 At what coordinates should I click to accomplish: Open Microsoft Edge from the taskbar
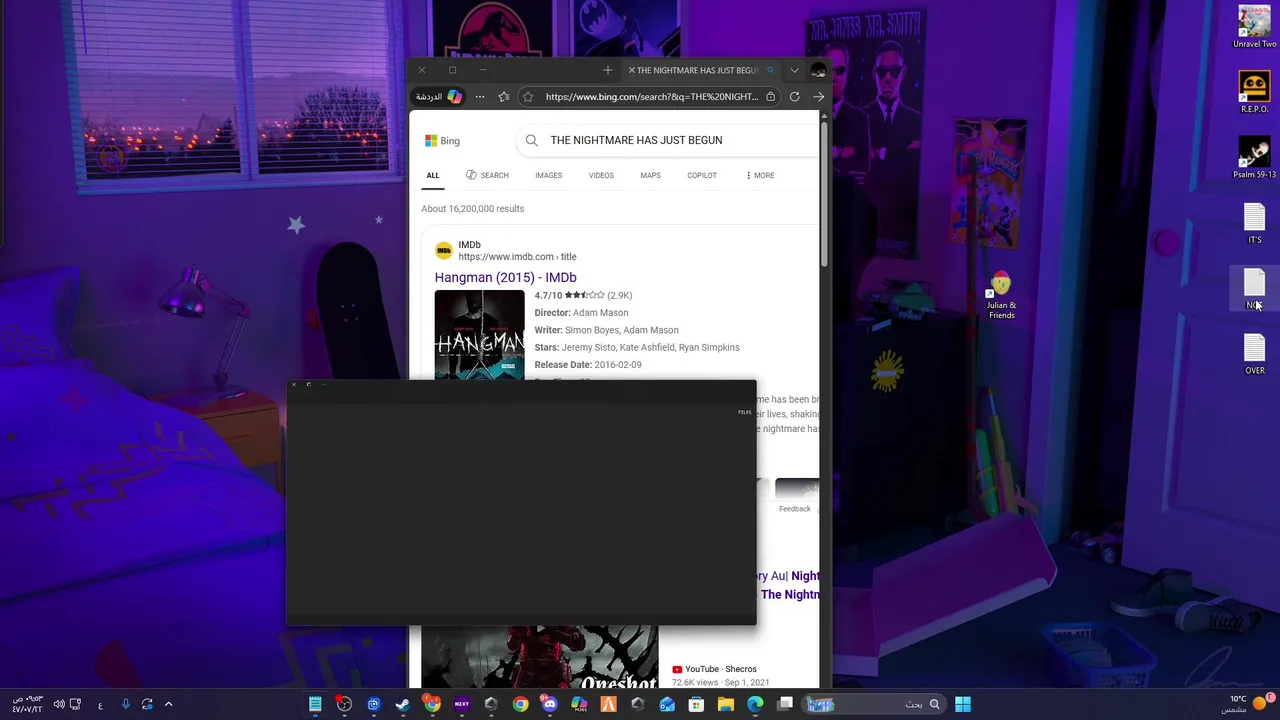tap(755, 704)
